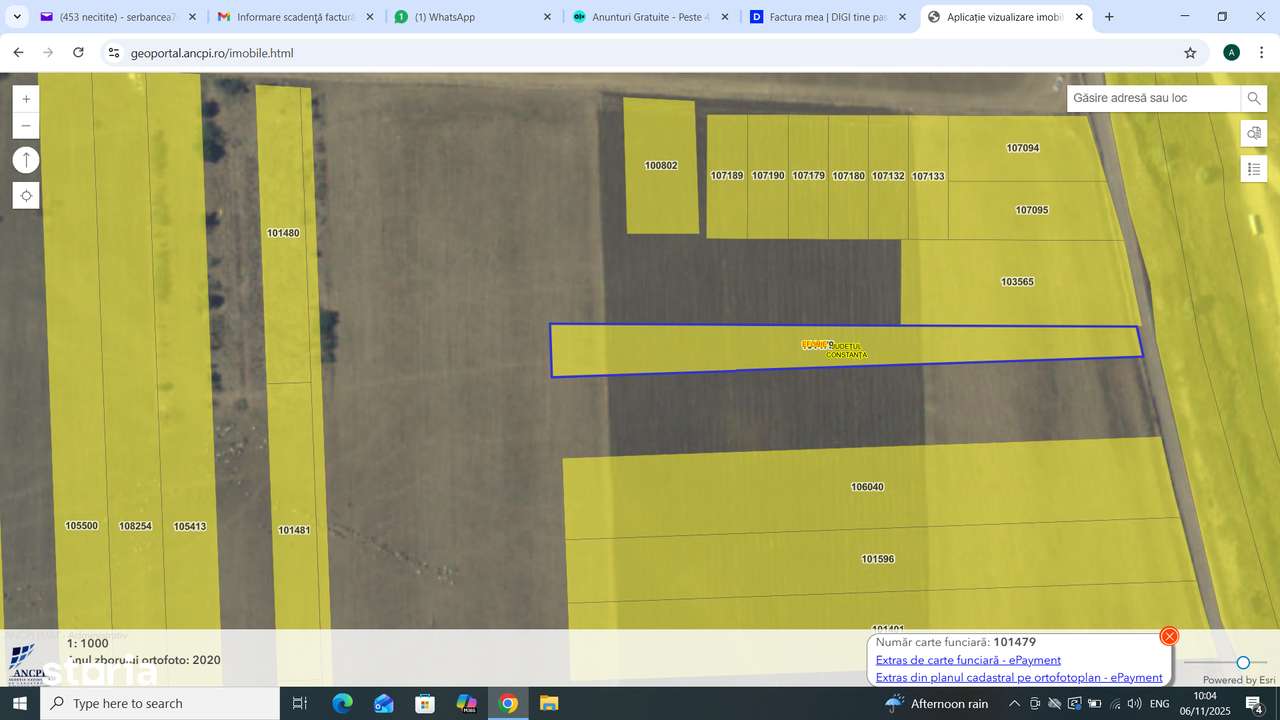The width and height of the screenshot is (1280, 720).
Task: Show hidden system tray icons
Action: click(1015, 704)
